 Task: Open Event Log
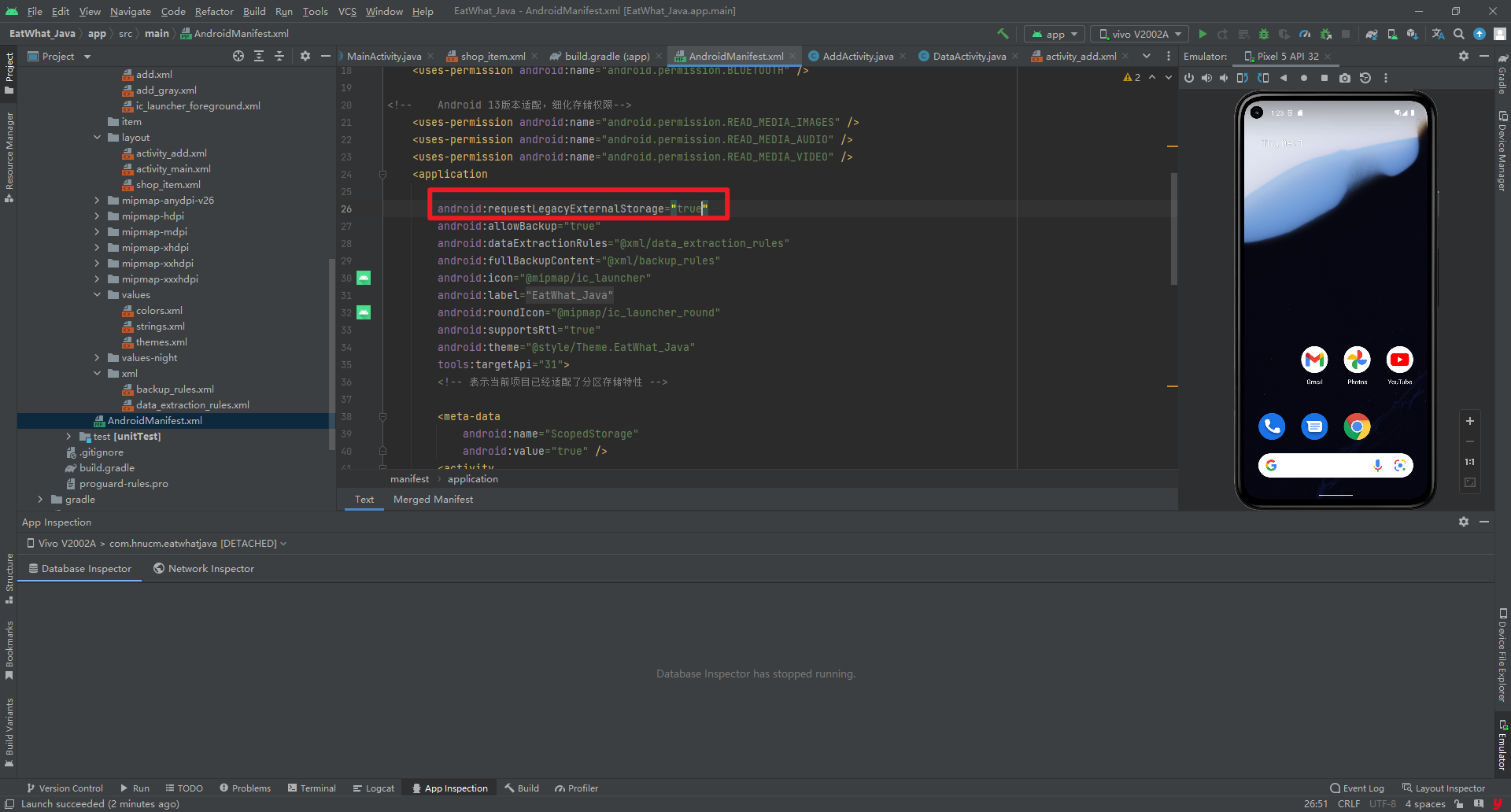click(x=1357, y=788)
